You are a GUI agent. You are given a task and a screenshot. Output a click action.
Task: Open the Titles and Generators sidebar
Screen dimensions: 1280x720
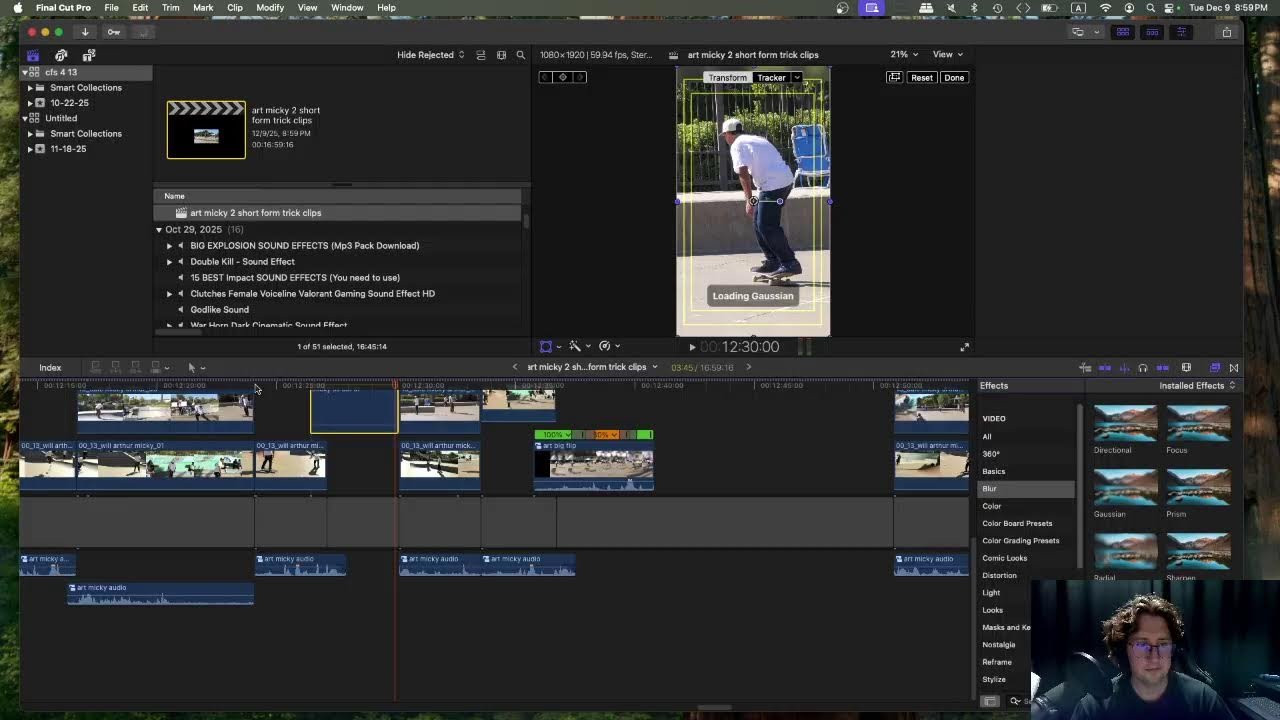89,55
